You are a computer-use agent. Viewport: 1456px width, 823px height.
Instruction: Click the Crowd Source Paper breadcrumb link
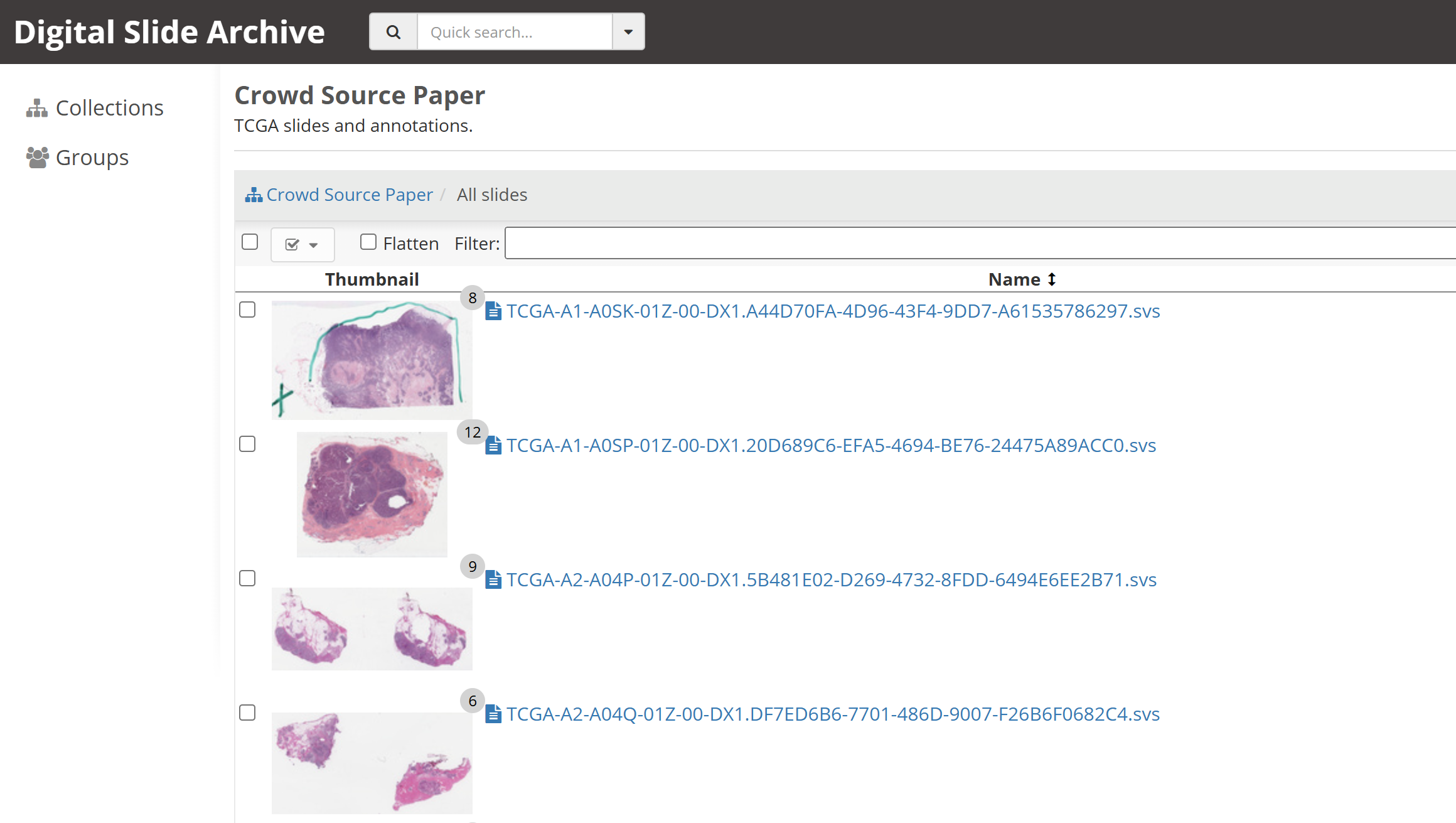(x=349, y=195)
